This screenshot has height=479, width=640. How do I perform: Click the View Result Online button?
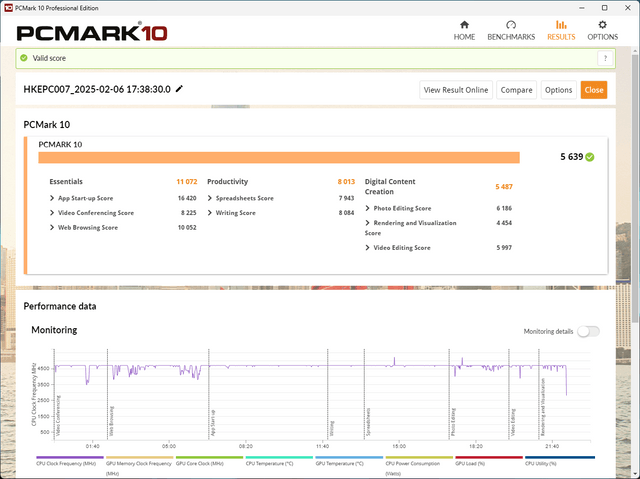point(456,90)
